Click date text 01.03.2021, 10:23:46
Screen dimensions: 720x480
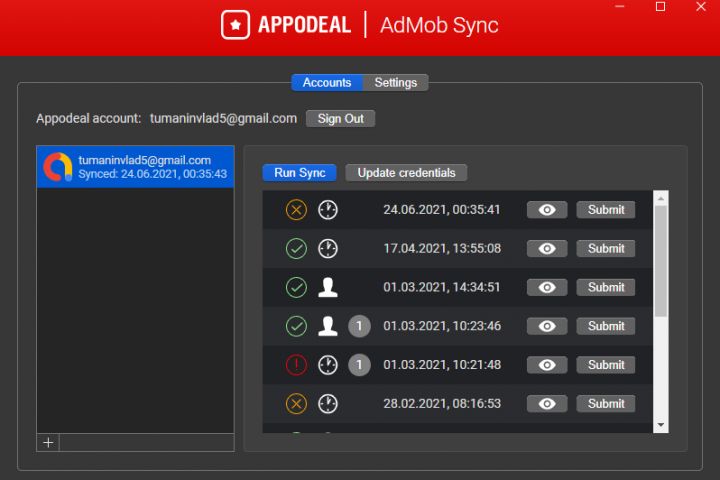coord(442,326)
